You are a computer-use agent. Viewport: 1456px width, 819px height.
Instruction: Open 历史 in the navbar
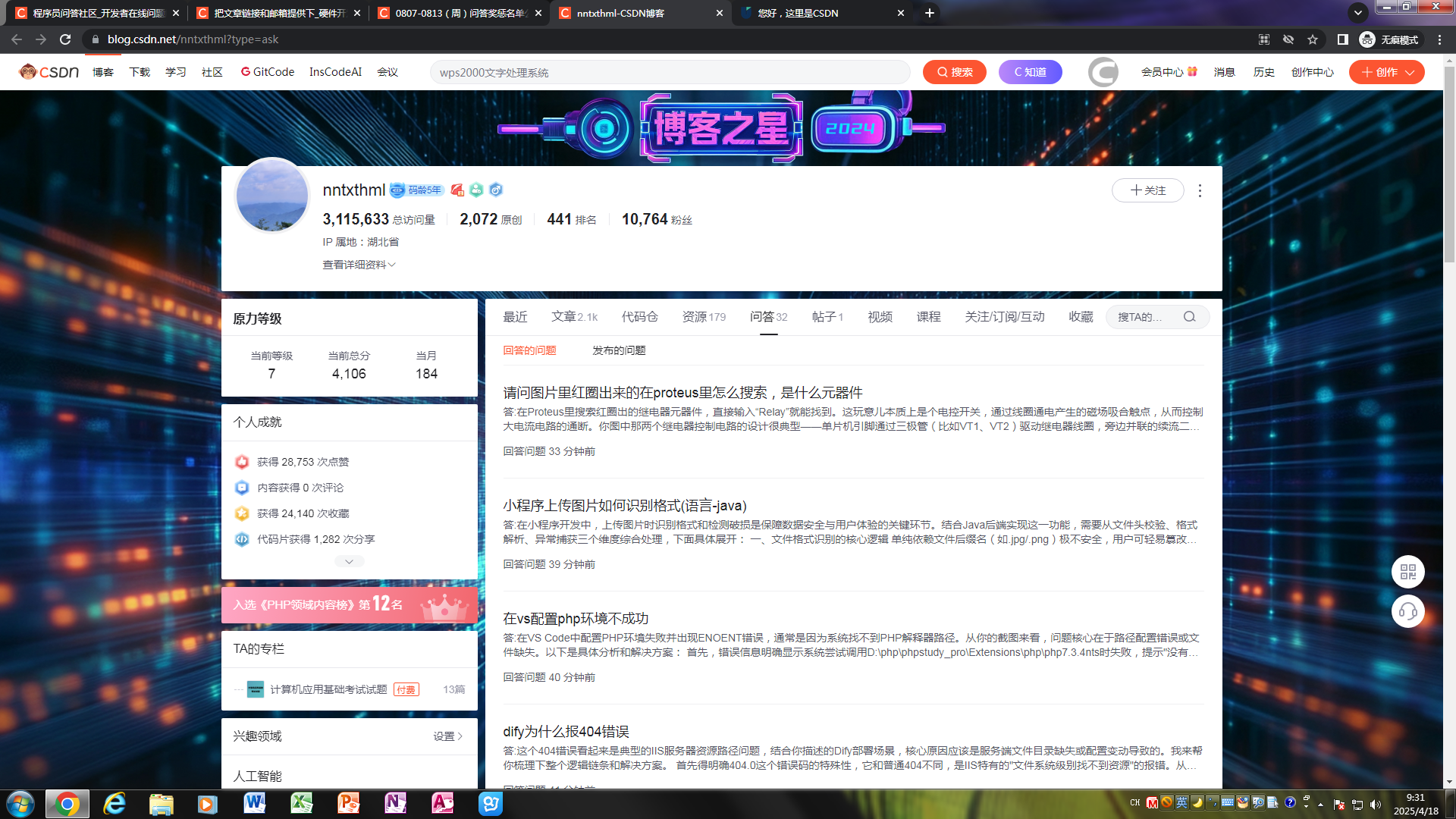(x=1264, y=72)
